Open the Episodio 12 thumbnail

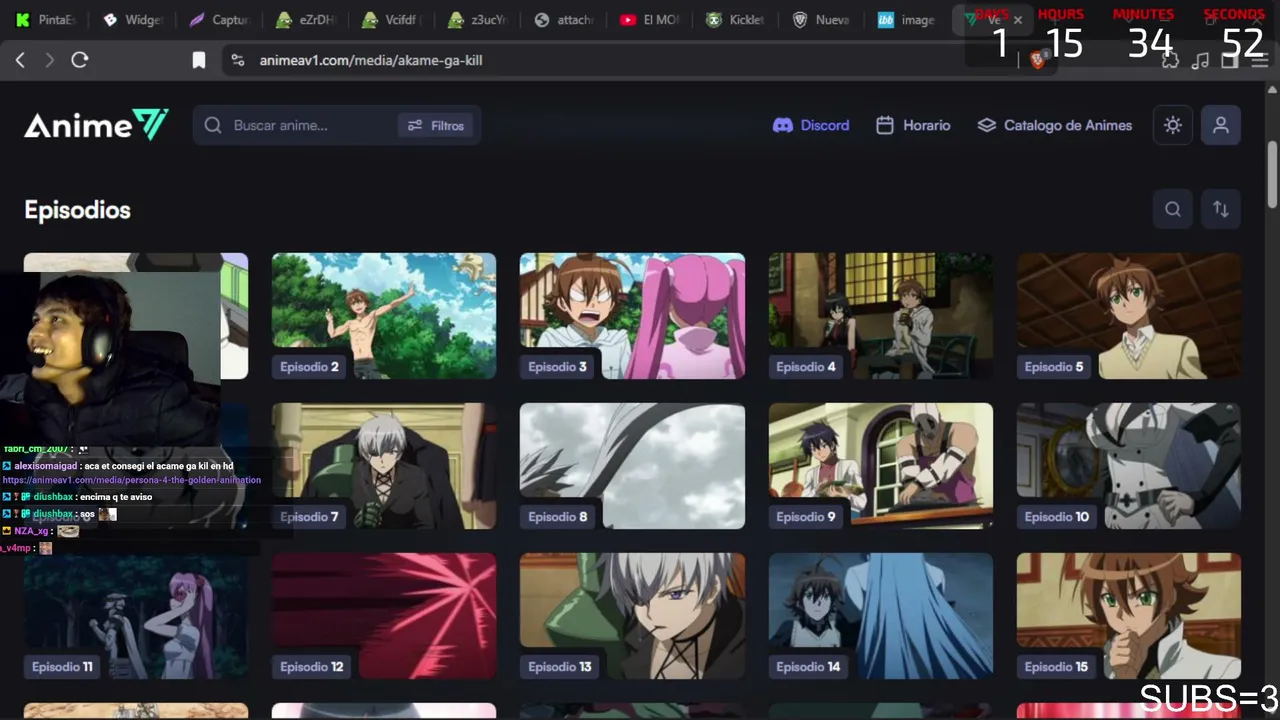[384, 616]
